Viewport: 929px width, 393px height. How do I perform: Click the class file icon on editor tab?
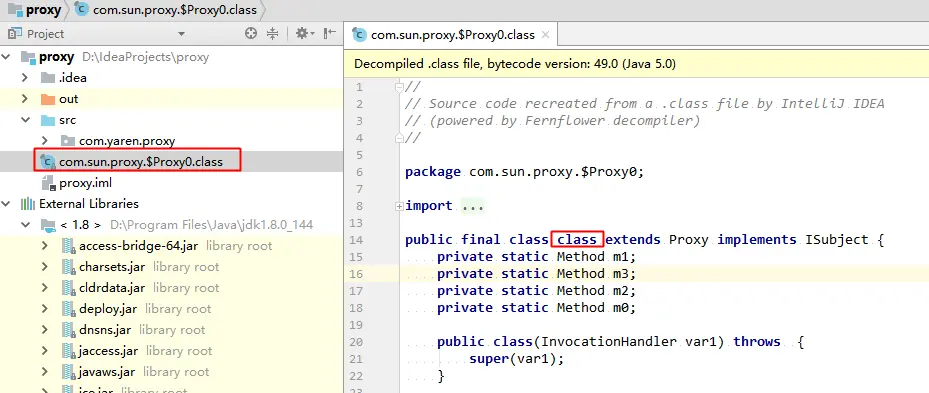pyautogui.click(x=359, y=35)
